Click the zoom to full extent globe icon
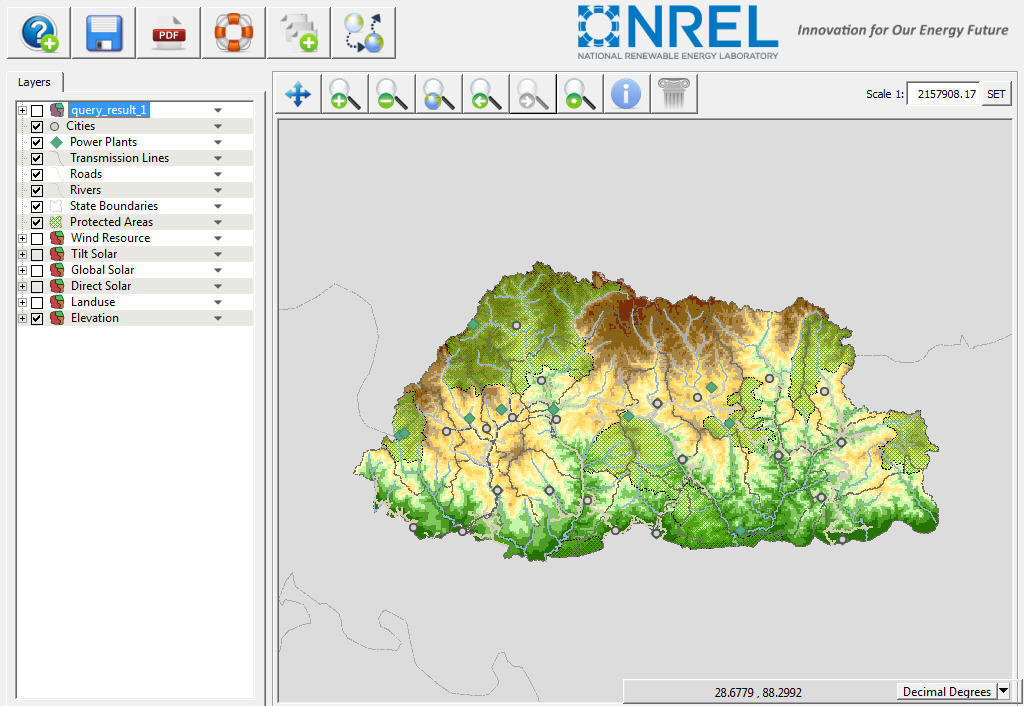Viewport: 1024px width, 706px height. pos(437,93)
